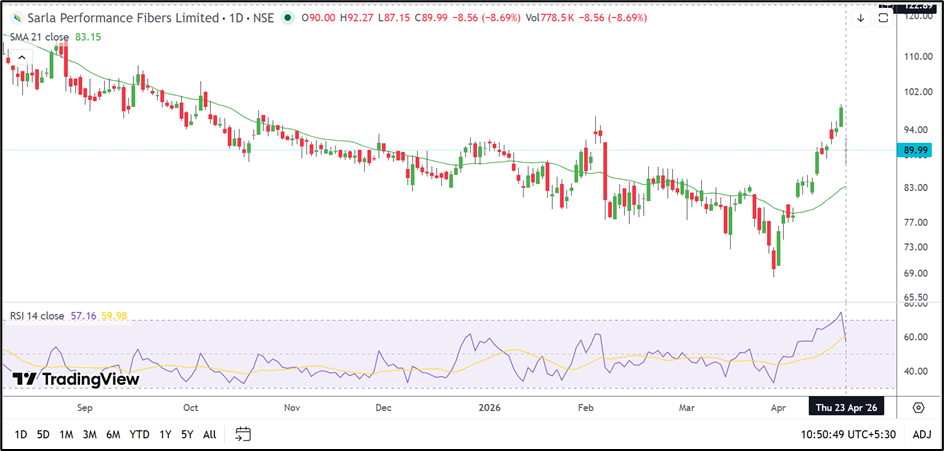
Task: Click the green market status dot
Action: [x=289, y=18]
